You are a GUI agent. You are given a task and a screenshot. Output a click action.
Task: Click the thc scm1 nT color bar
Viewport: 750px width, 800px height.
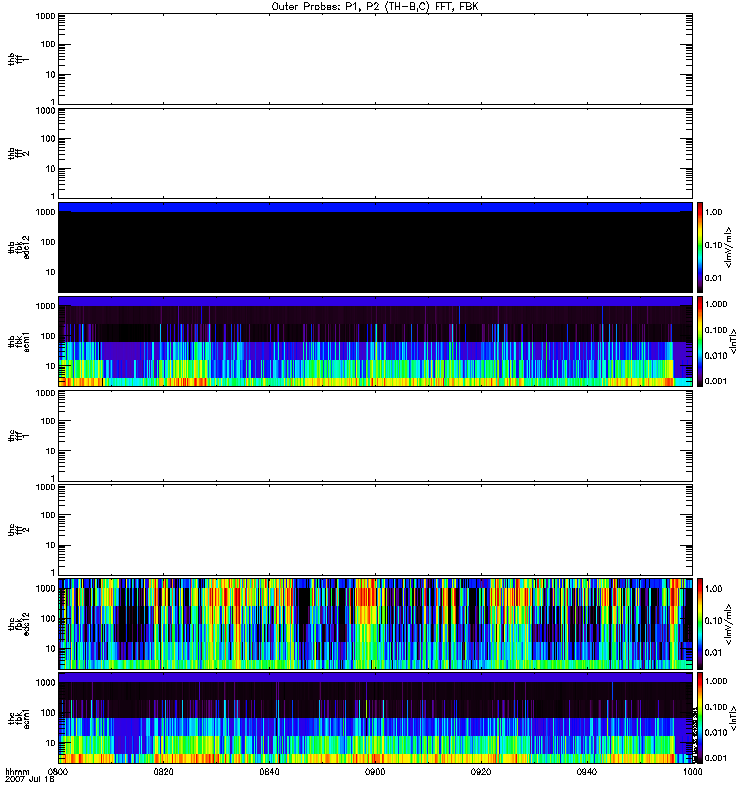700,717
